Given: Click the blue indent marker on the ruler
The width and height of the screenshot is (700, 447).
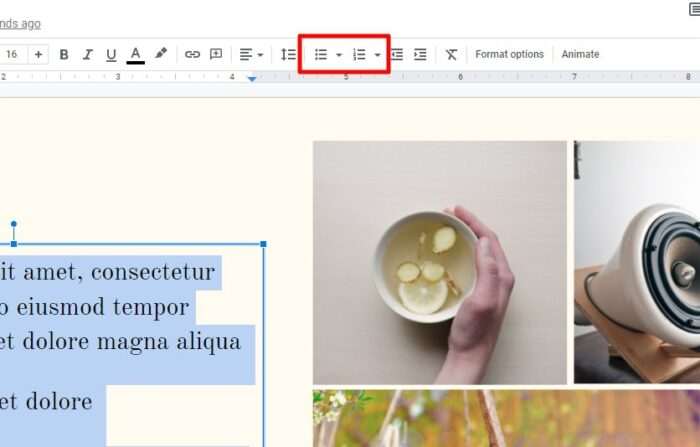Looking at the screenshot, I should point(252,79).
